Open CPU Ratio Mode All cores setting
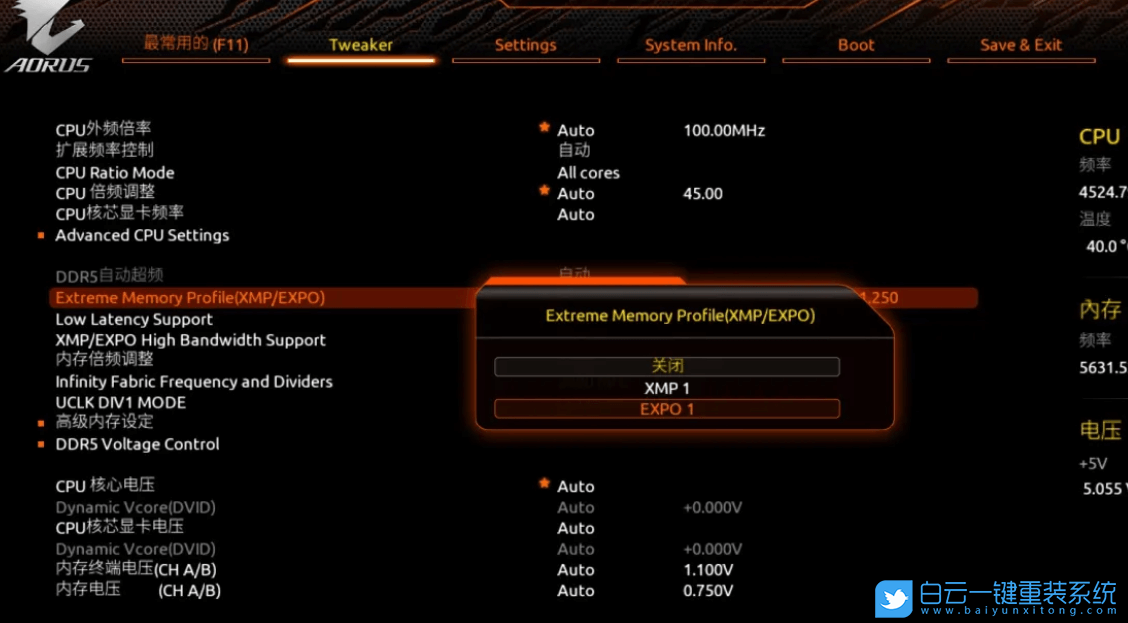 click(x=588, y=173)
